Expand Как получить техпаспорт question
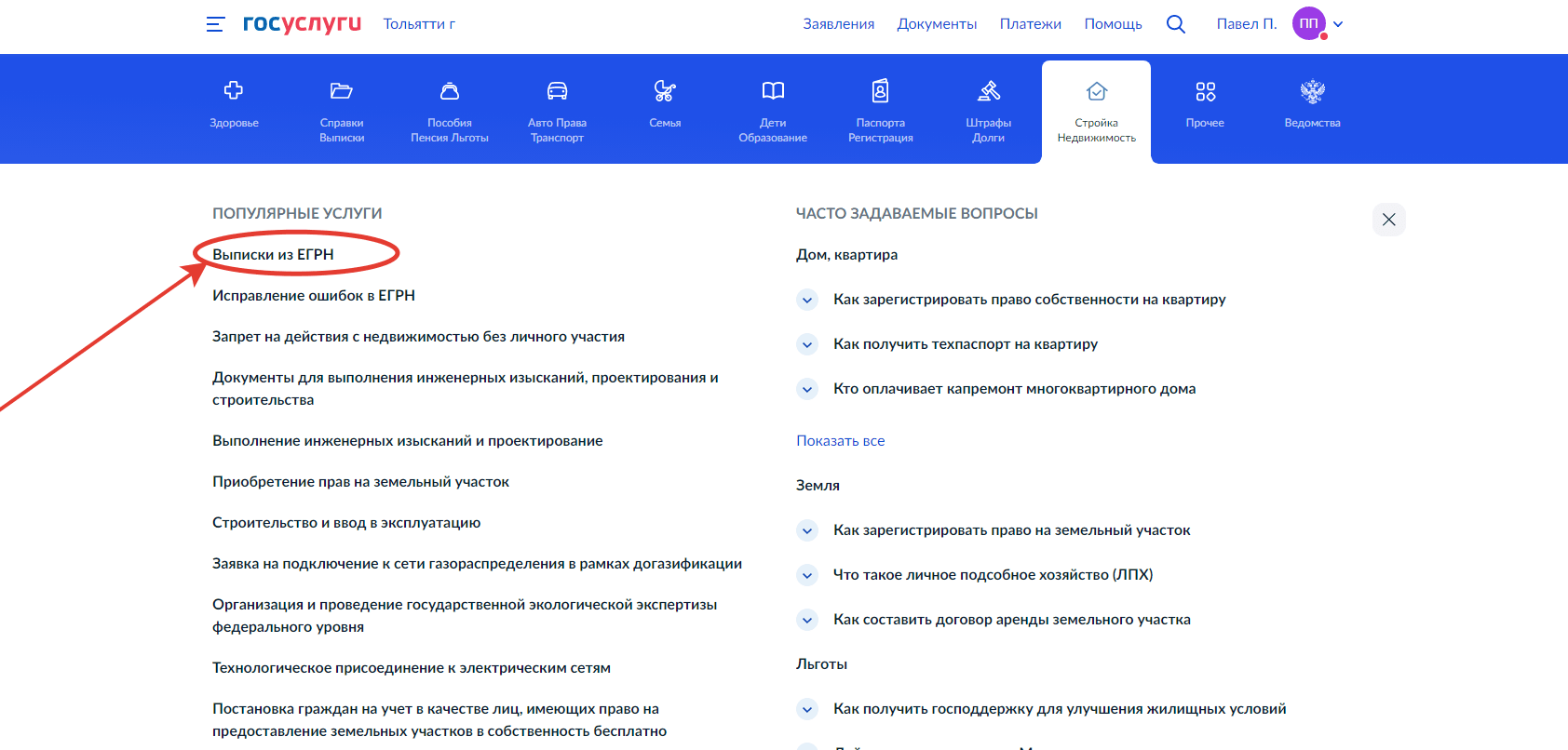1568x750 pixels. [x=807, y=344]
